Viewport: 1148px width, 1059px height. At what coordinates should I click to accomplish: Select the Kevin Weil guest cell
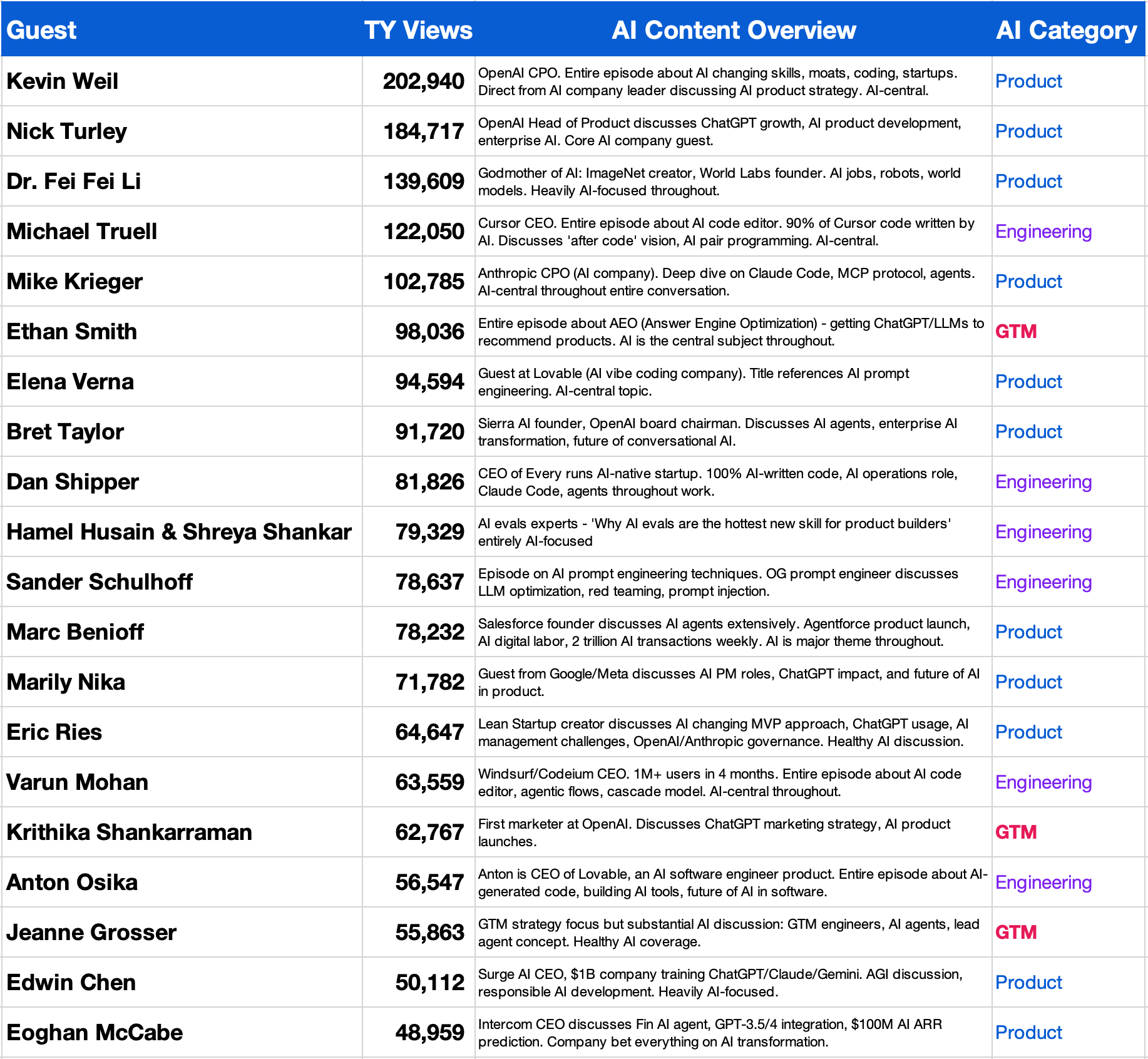[x=182, y=81]
